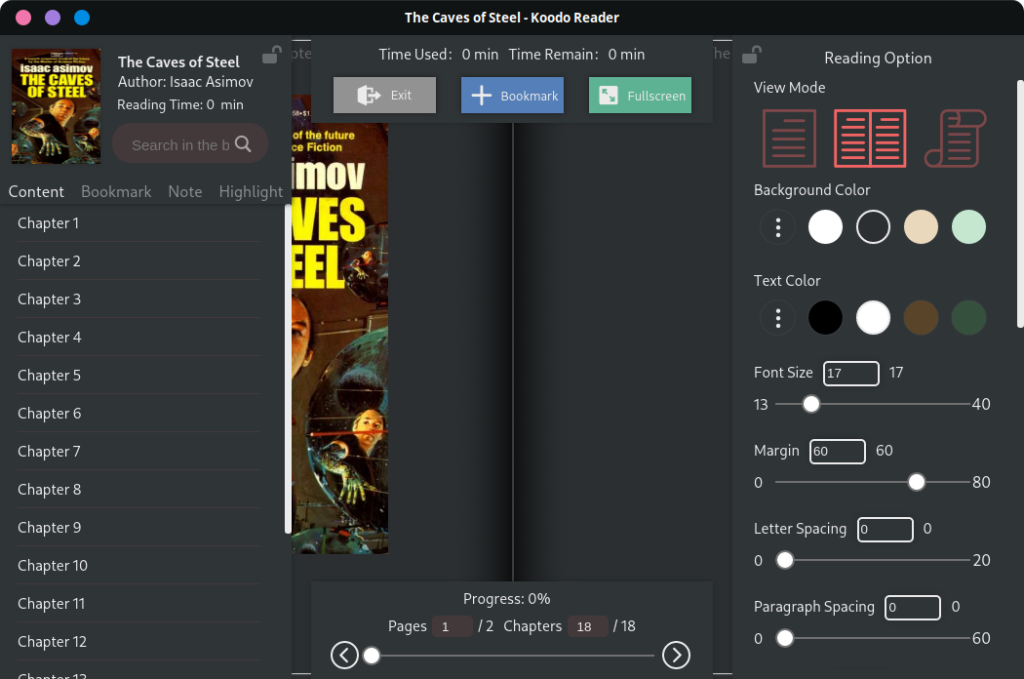Select Chapter 12 in the sidebar

tap(52, 641)
